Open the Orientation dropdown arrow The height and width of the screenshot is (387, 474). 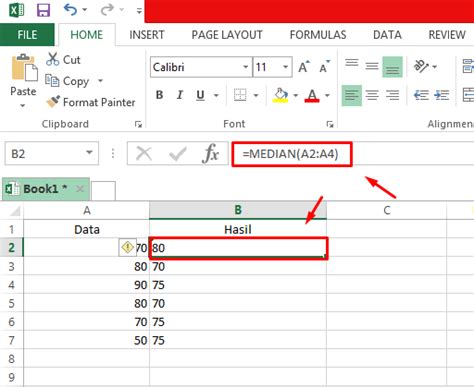(x=435, y=67)
